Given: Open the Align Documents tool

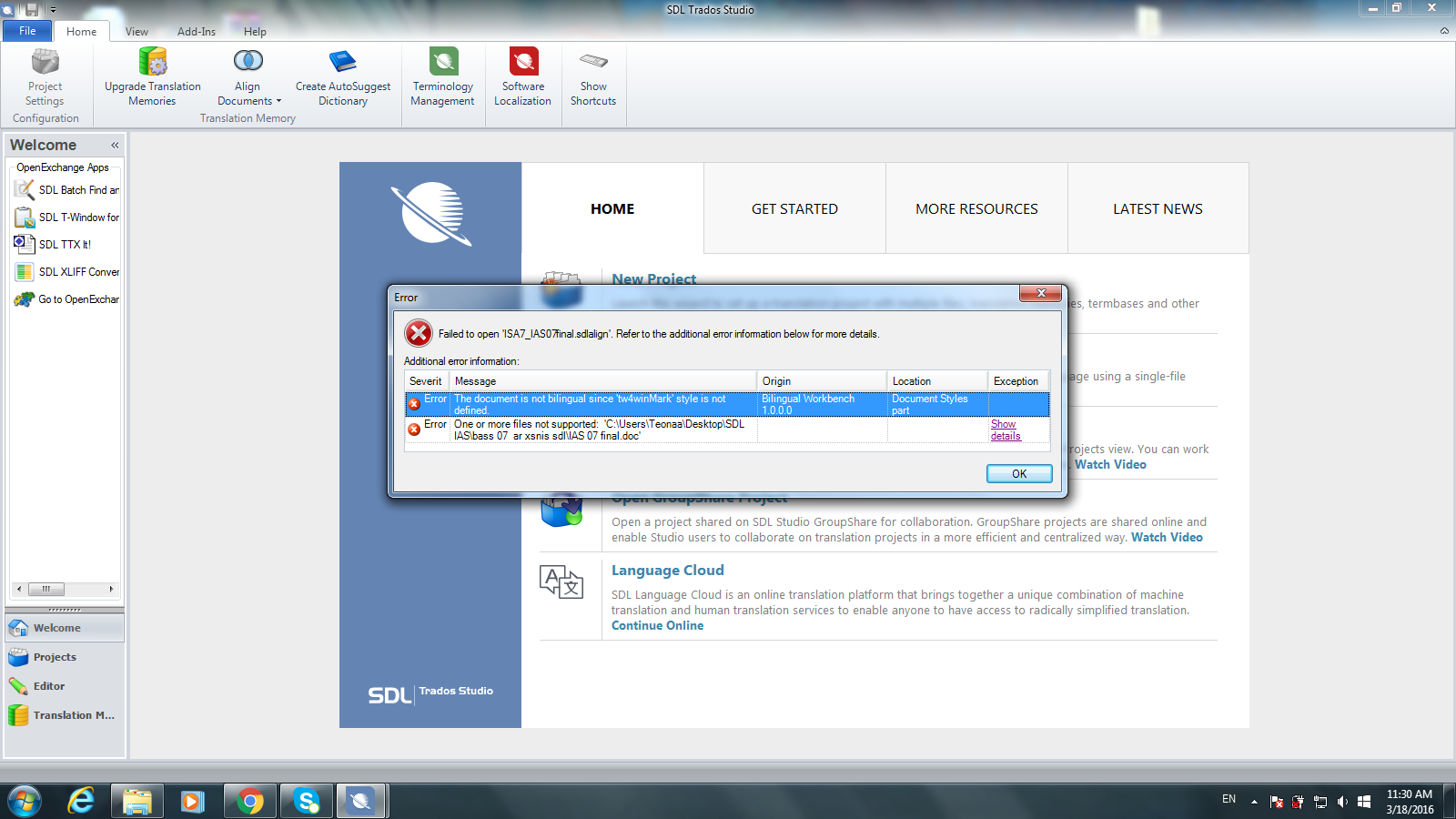Looking at the screenshot, I should coord(248,77).
